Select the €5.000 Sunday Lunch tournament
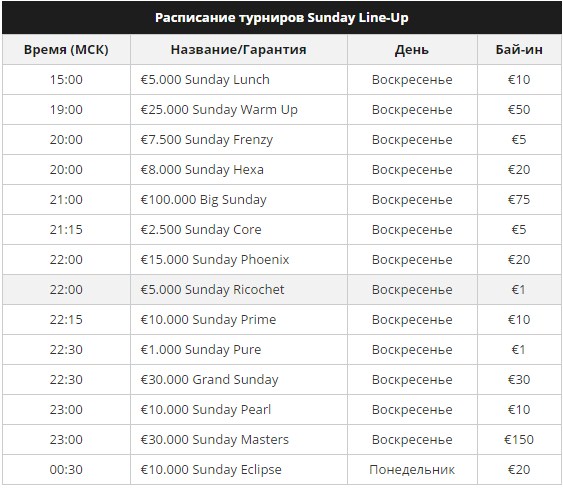 coord(205,80)
